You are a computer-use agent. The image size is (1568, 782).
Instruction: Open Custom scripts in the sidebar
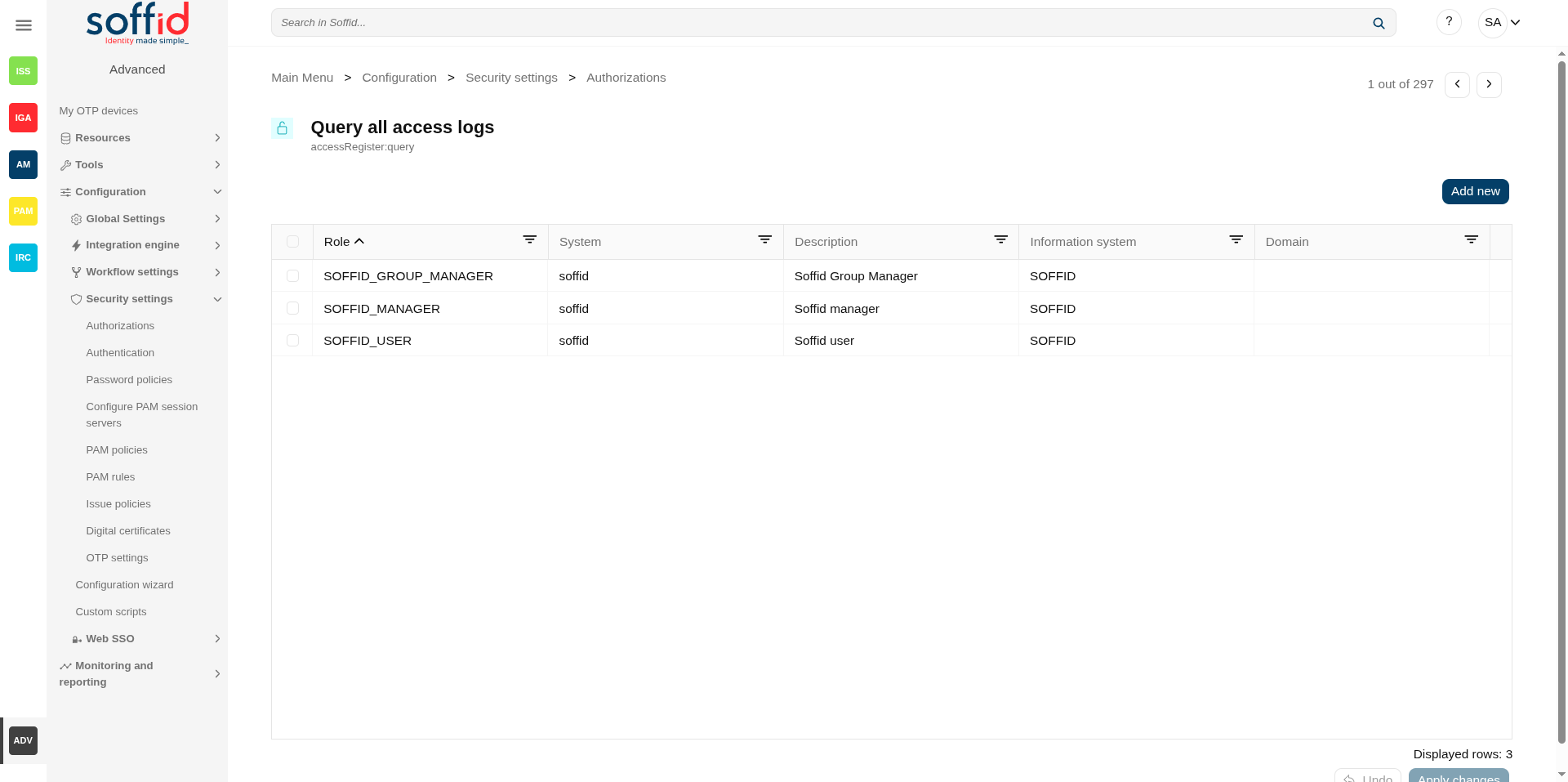pyautogui.click(x=111, y=612)
